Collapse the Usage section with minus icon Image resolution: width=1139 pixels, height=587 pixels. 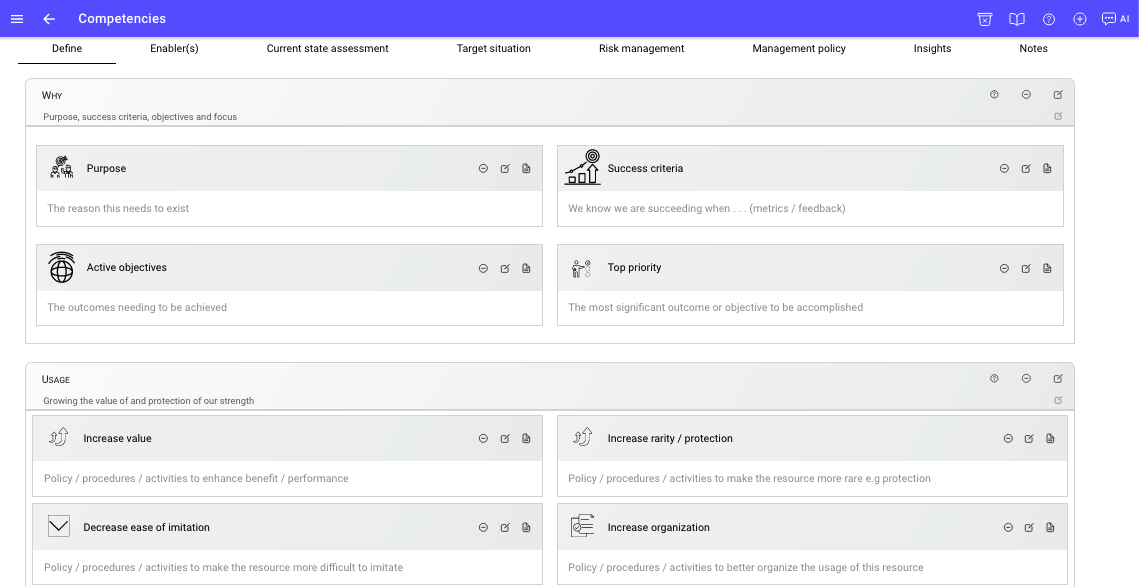click(x=1026, y=379)
